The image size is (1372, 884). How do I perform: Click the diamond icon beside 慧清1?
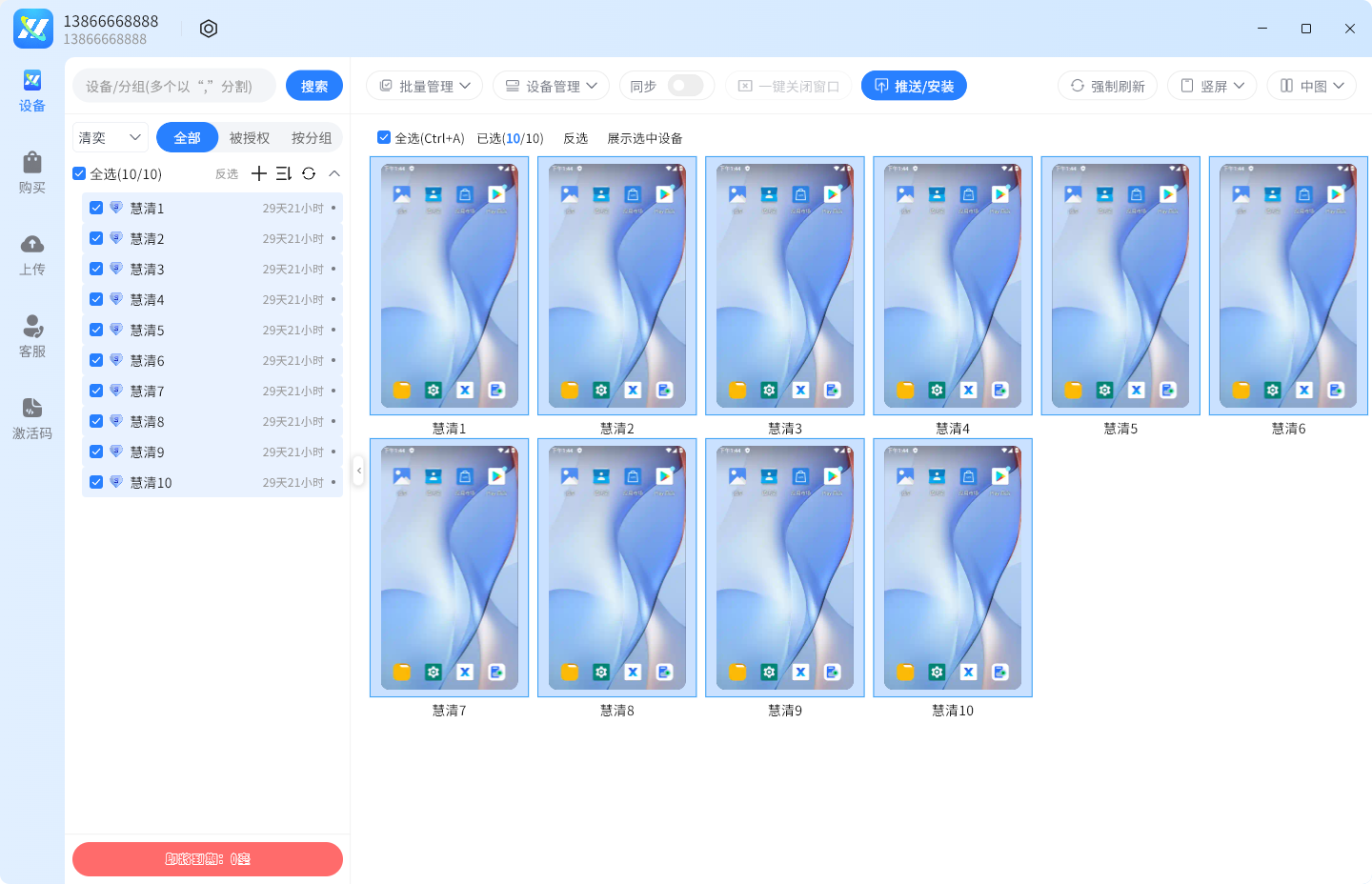[x=116, y=208]
